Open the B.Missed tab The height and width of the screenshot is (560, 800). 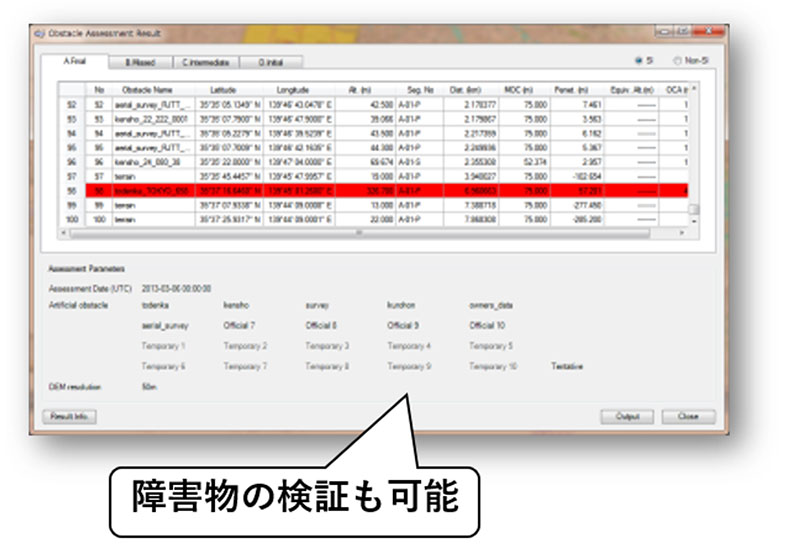coord(139,61)
